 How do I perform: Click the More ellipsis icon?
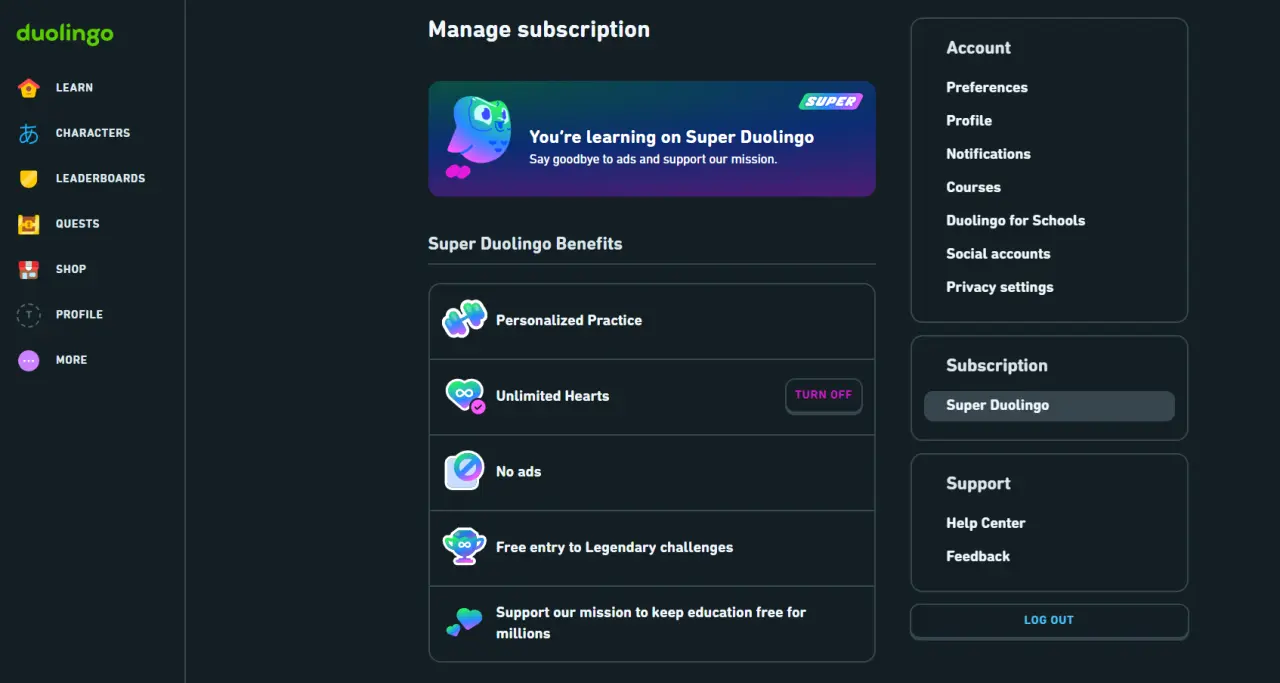[x=29, y=360]
